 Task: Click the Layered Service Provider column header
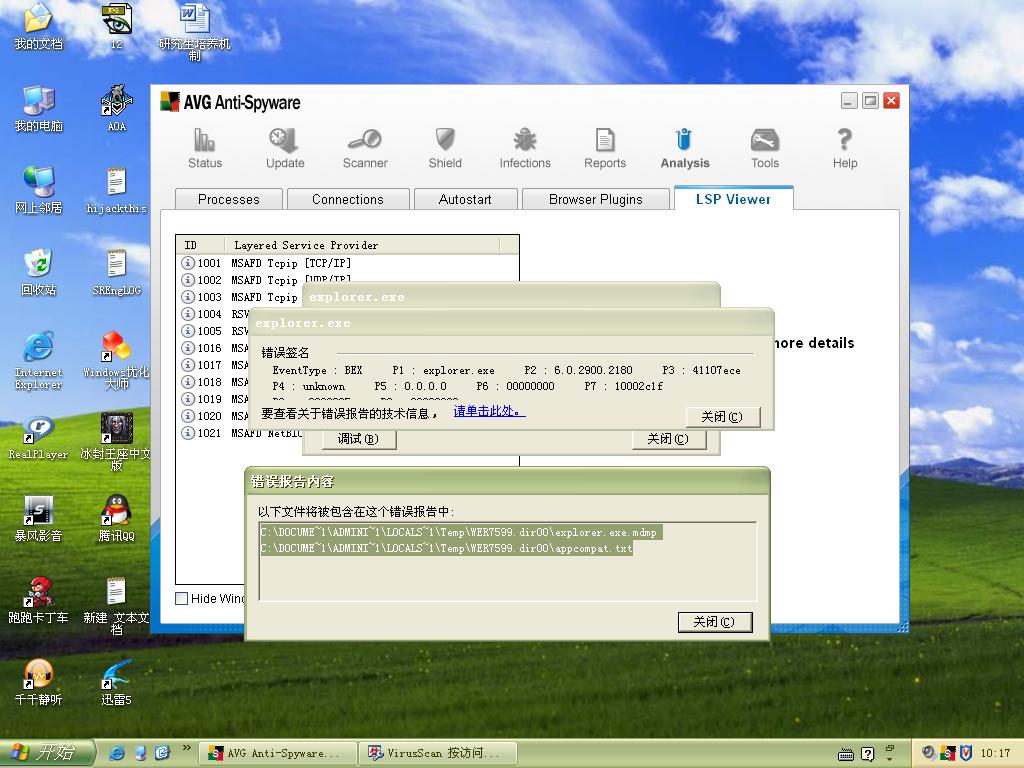coord(362,245)
